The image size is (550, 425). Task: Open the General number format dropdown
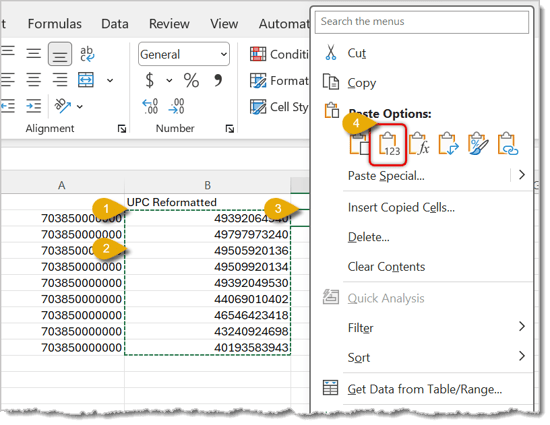coord(184,54)
